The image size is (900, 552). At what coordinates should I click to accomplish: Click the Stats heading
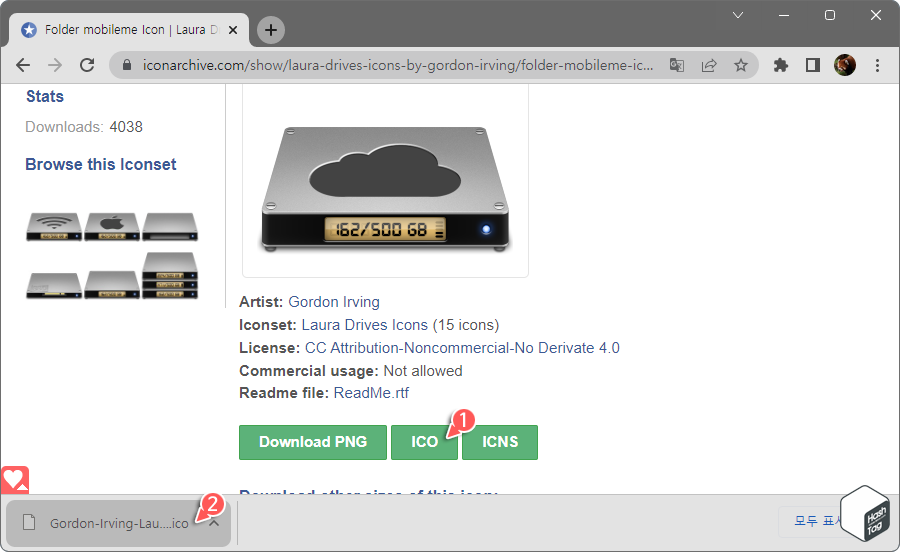(45, 96)
